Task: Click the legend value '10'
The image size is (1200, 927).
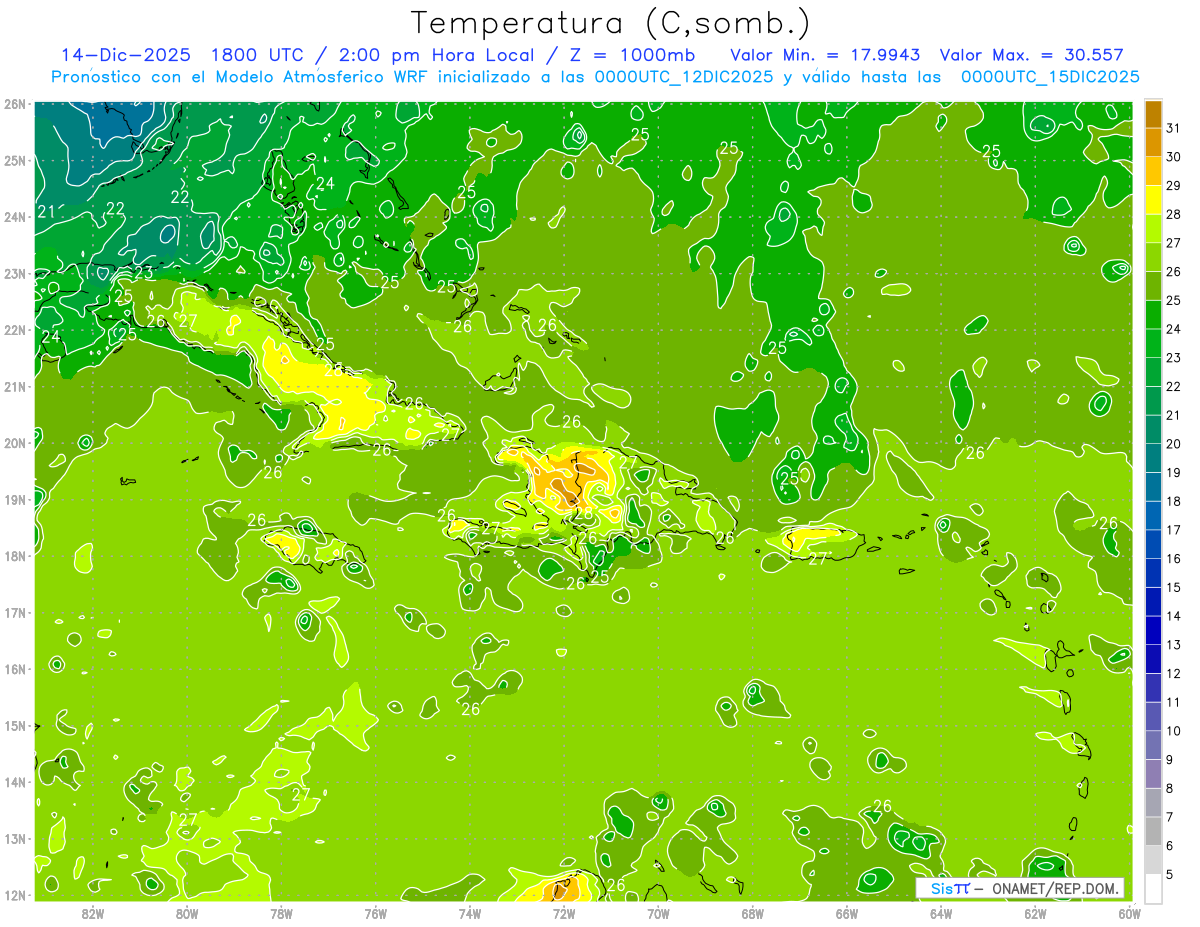Action: click(1174, 731)
